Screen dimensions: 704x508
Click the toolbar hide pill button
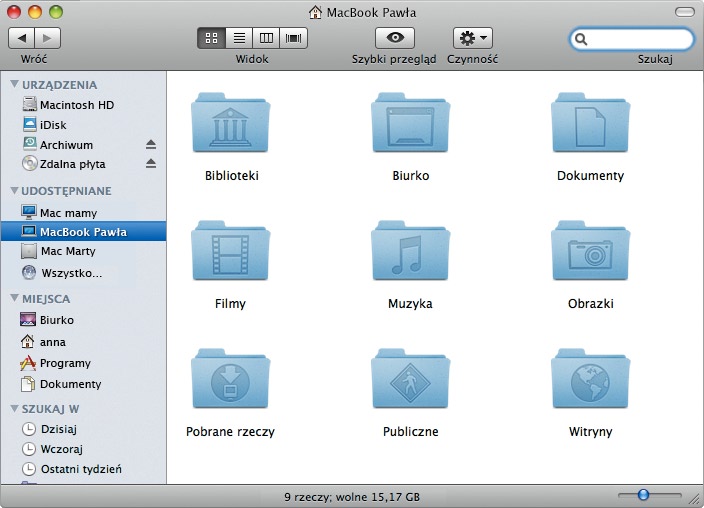tap(685, 12)
